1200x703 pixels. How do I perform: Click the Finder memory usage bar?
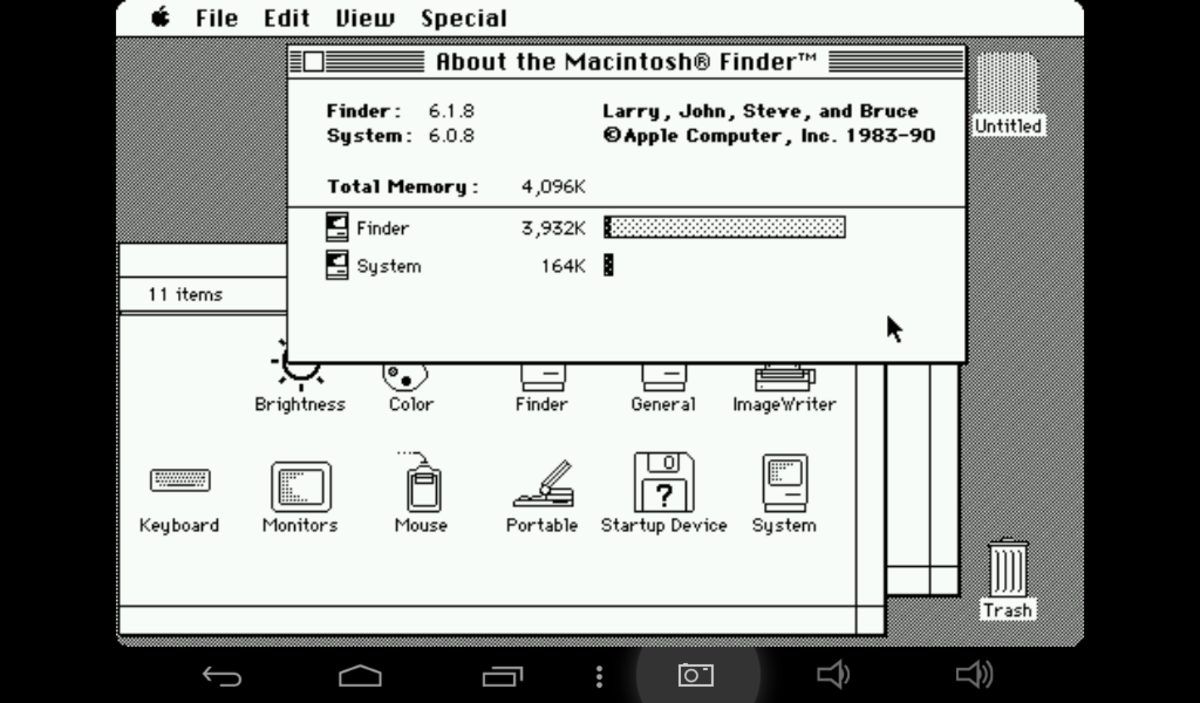tap(724, 227)
